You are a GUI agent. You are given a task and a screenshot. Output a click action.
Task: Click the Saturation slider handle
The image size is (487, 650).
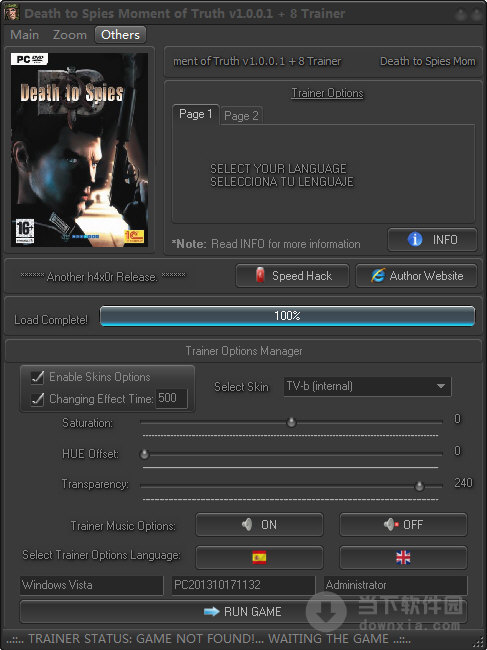pos(292,422)
